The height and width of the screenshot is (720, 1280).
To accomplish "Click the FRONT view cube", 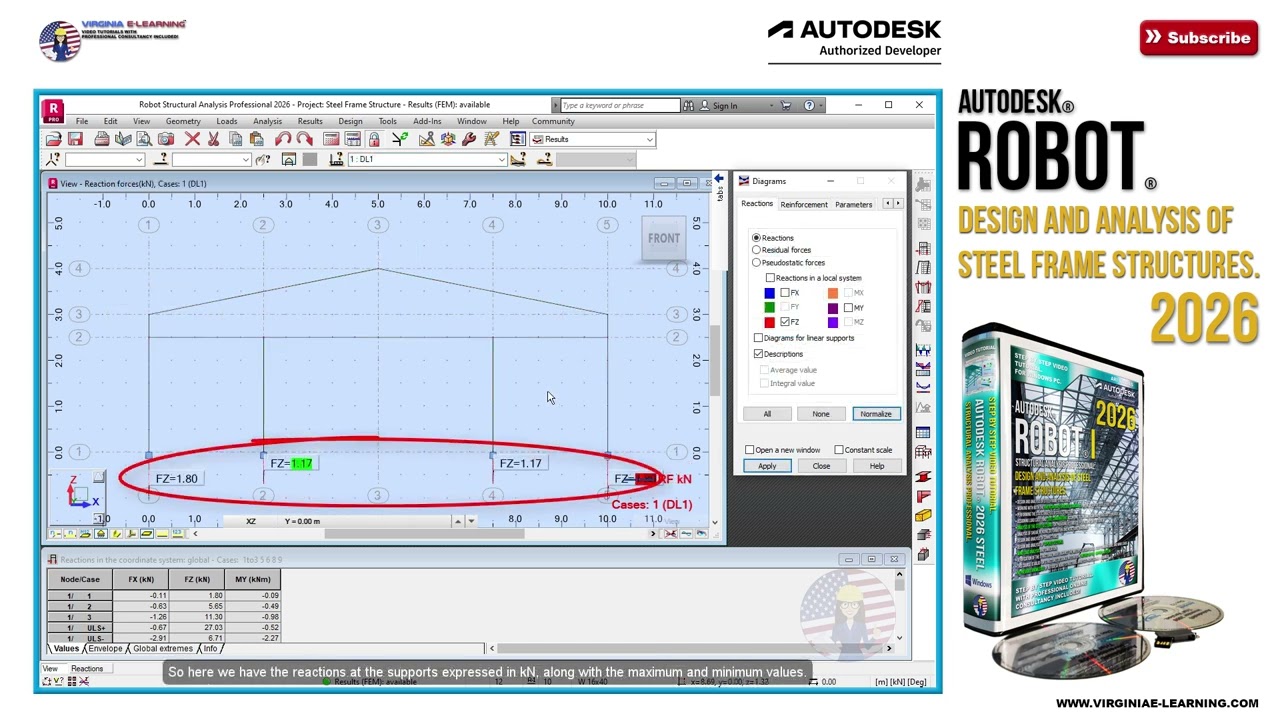I will 664,238.
